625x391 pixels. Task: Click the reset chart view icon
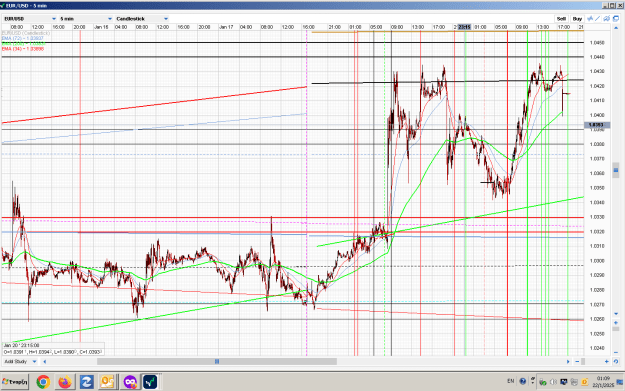click(616, 362)
